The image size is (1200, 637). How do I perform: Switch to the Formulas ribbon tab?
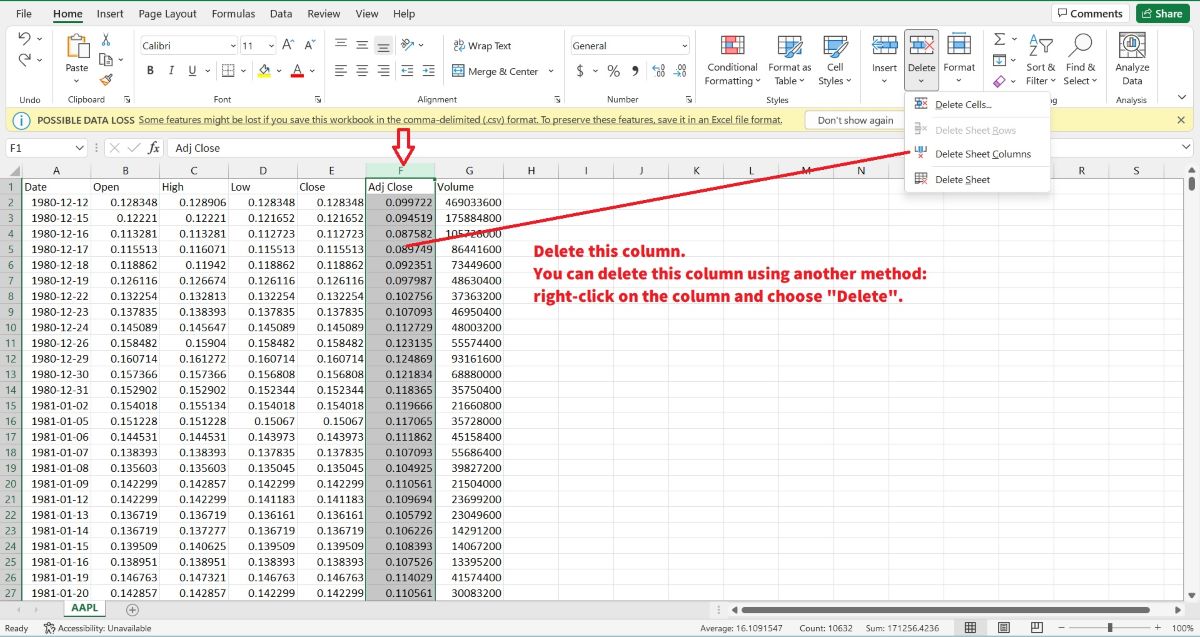click(x=234, y=14)
